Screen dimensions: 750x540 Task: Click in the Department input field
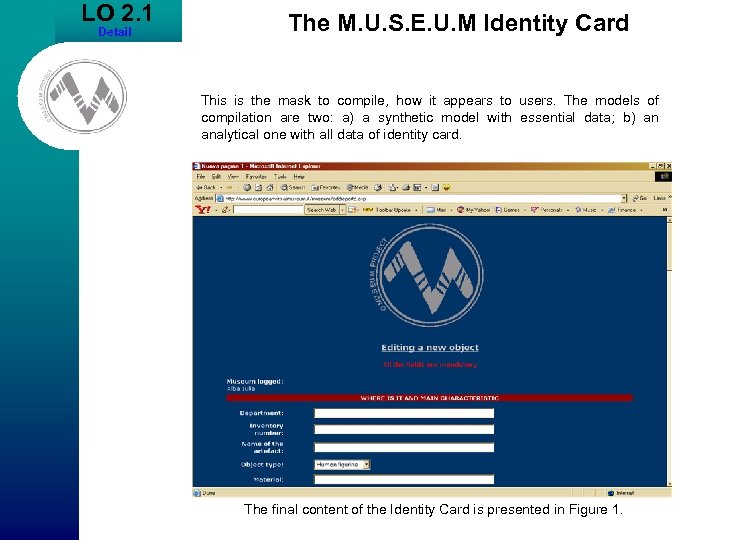(x=404, y=413)
